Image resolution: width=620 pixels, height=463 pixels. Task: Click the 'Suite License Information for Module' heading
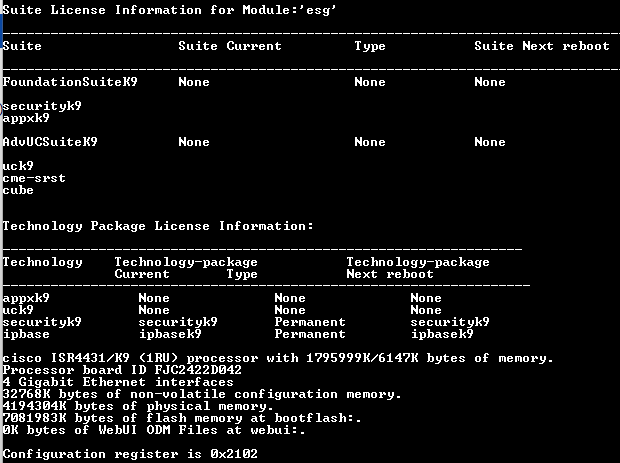coord(169,10)
